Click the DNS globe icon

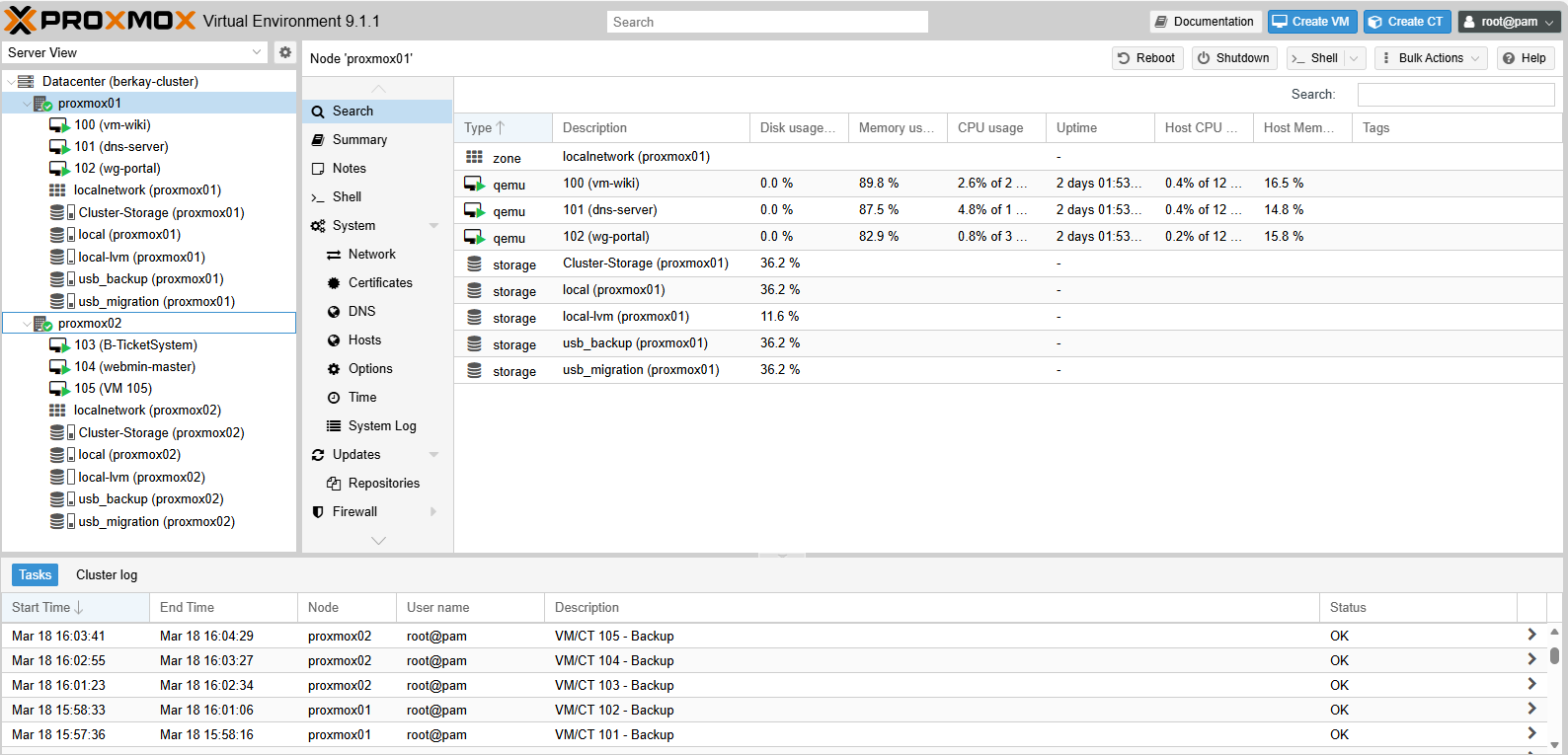tap(334, 312)
